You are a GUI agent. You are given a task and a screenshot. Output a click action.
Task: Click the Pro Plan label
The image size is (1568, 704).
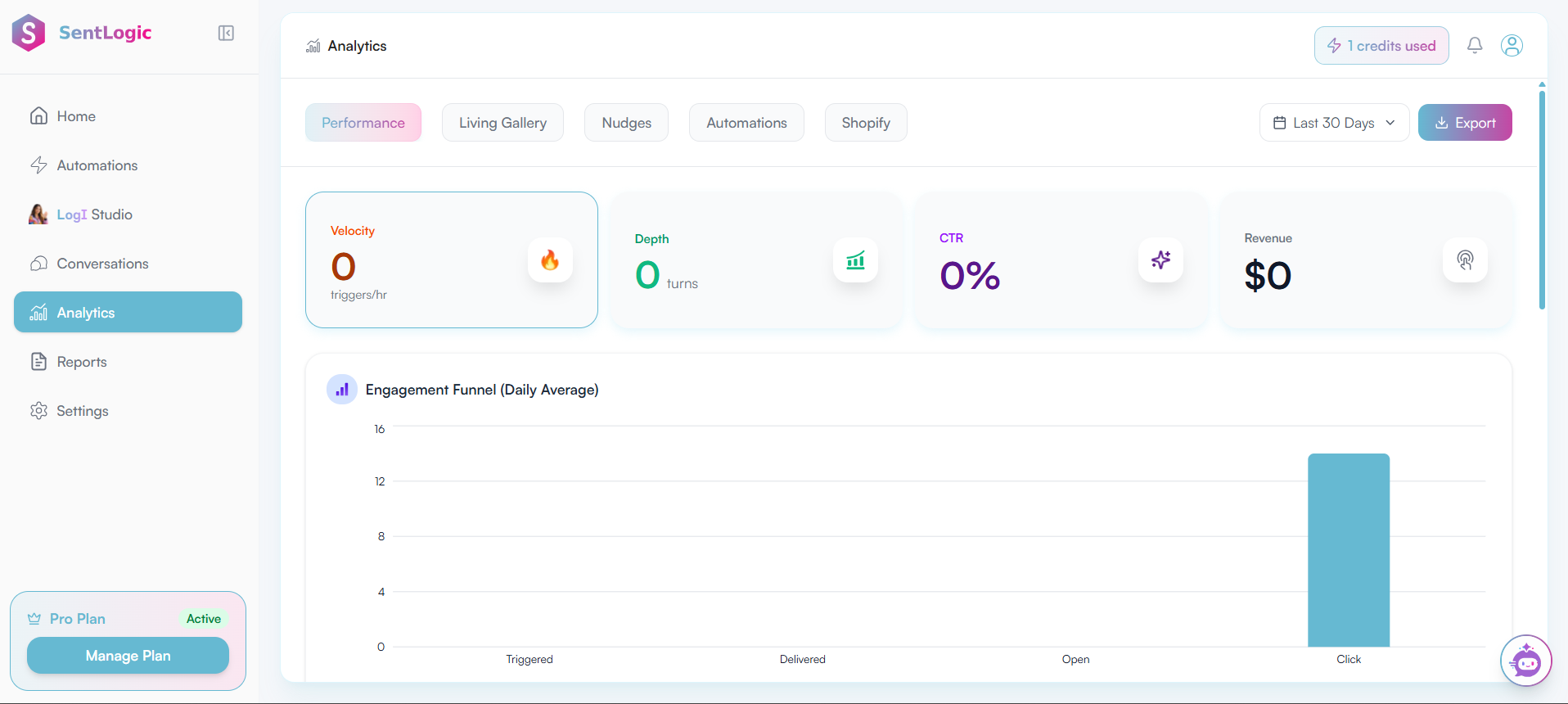pos(78,619)
